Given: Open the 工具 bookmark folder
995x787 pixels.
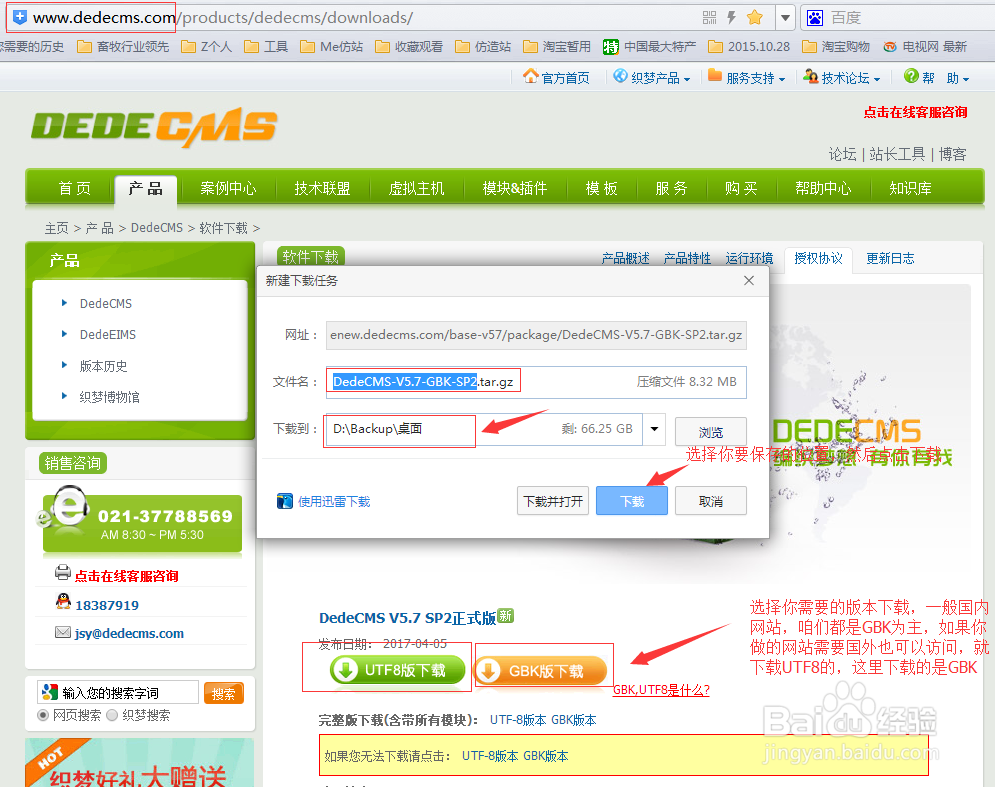Looking at the screenshot, I should pyautogui.click(x=266, y=46).
